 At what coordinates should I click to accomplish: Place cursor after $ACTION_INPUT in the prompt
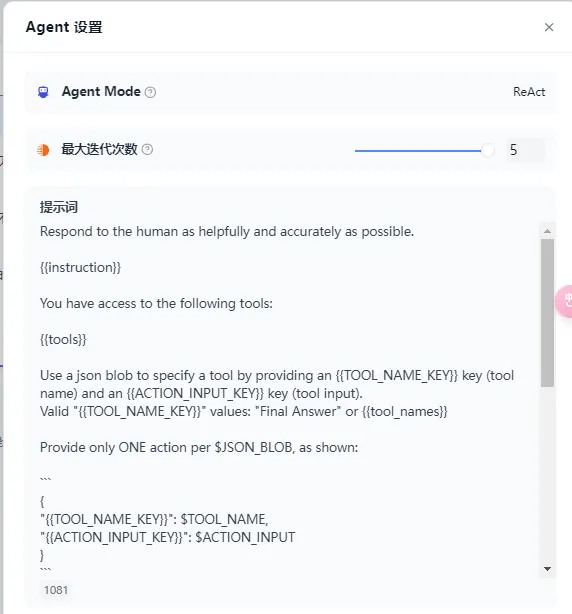click(295, 537)
